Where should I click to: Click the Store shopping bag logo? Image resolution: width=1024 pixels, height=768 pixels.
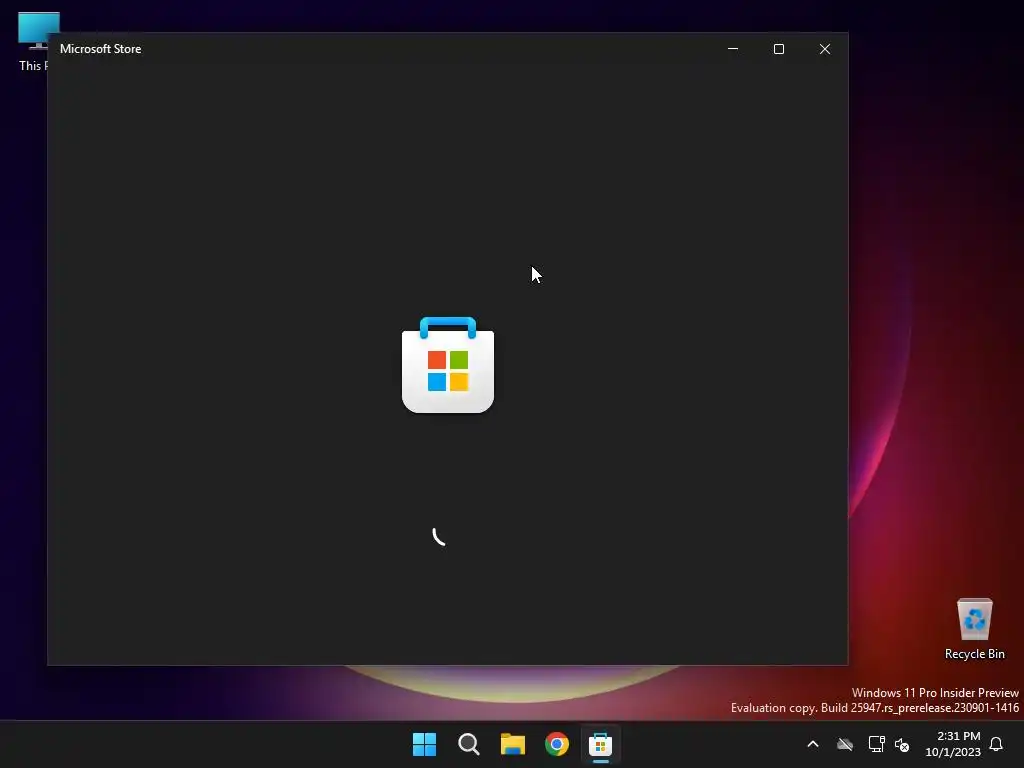(x=448, y=365)
